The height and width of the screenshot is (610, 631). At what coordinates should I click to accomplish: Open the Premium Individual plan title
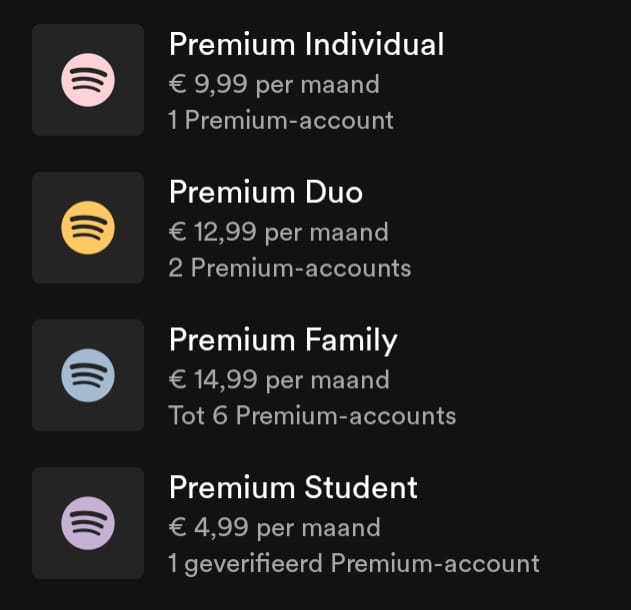click(x=306, y=44)
